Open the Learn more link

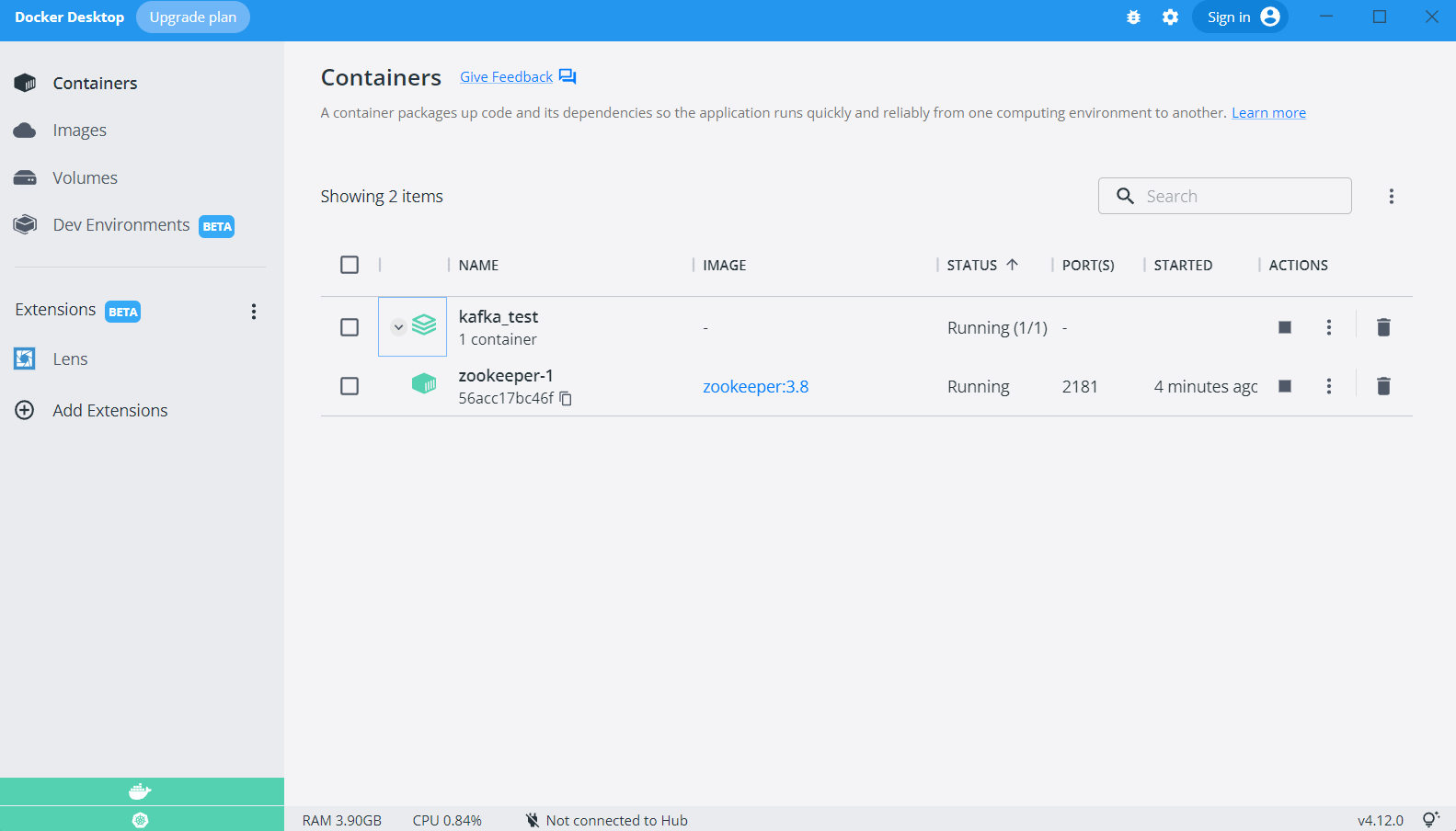coord(1268,113)
